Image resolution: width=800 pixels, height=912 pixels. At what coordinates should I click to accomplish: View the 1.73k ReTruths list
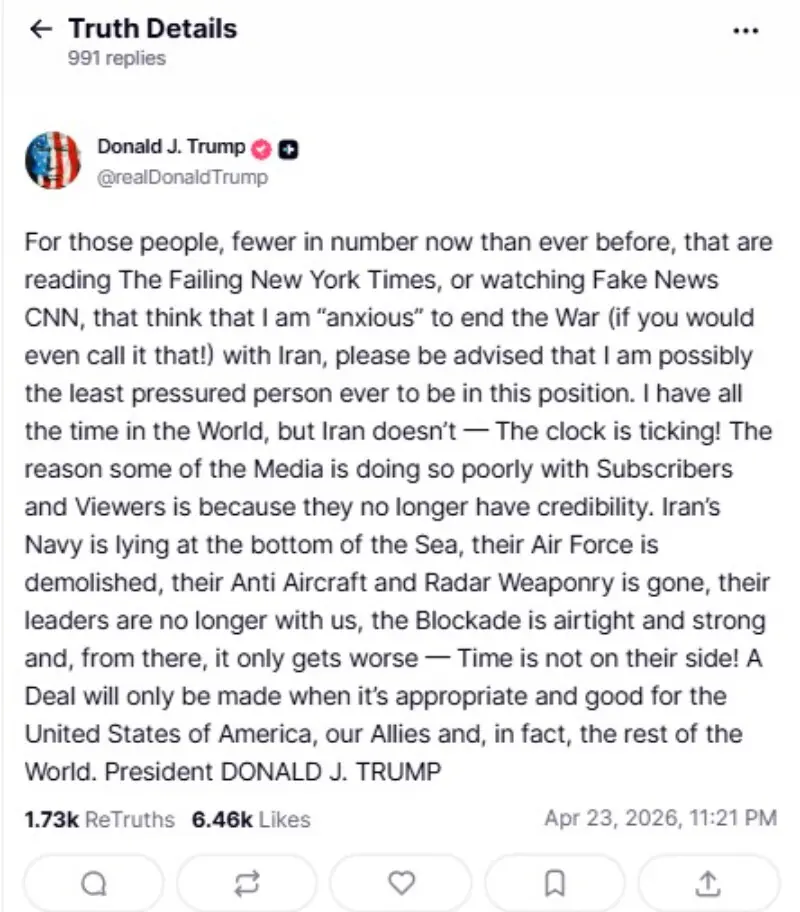click(100, 819)
